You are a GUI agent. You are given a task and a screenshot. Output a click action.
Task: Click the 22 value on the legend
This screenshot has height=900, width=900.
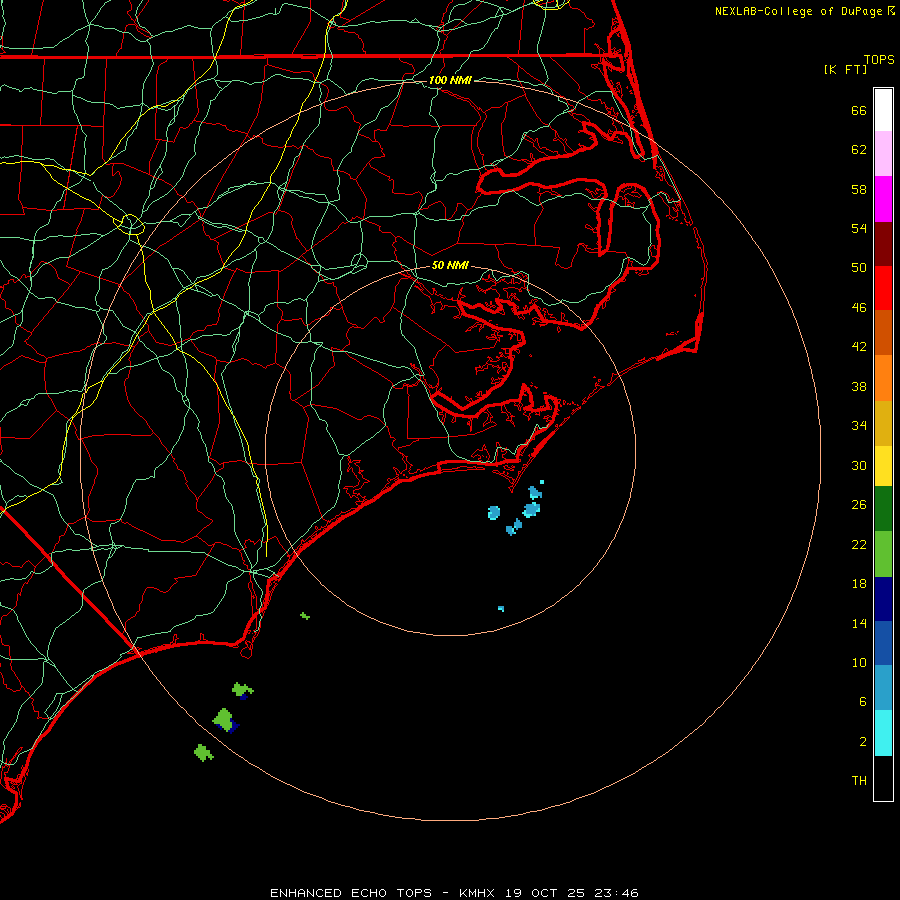coord(859,545)
